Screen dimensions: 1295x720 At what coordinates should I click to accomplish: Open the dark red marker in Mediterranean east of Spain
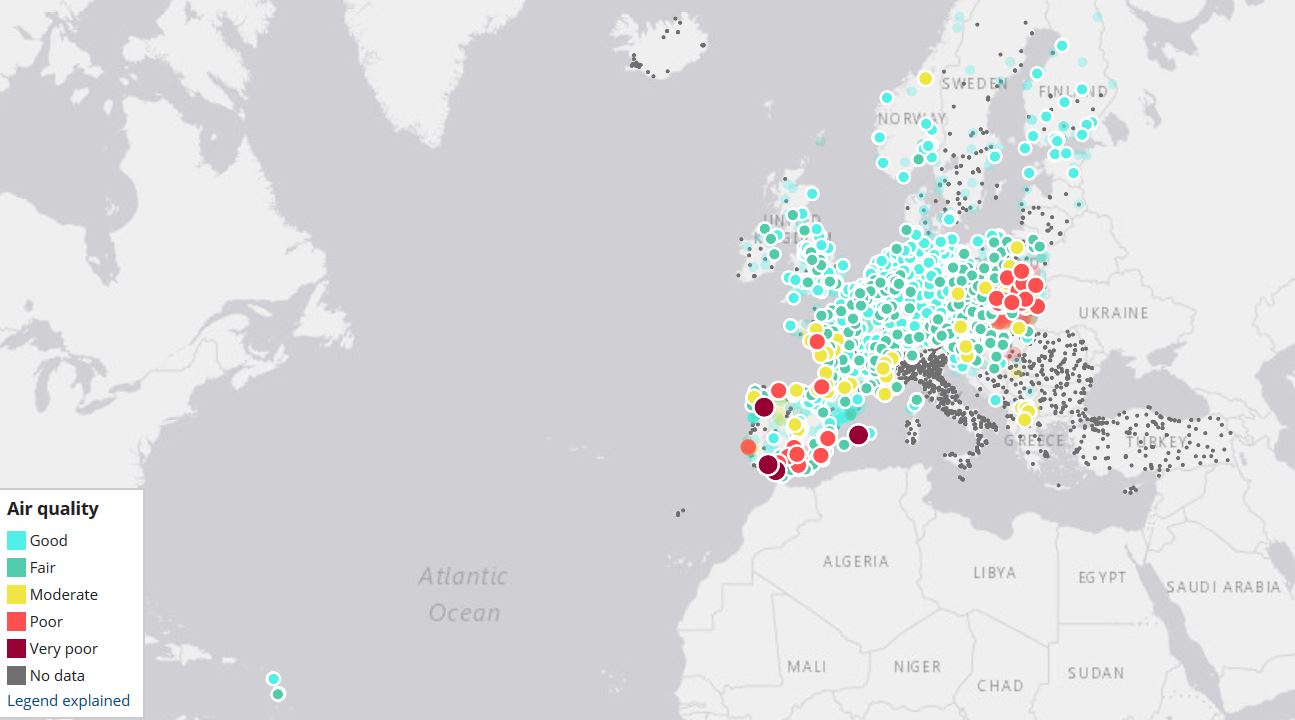tap(858, 435)
